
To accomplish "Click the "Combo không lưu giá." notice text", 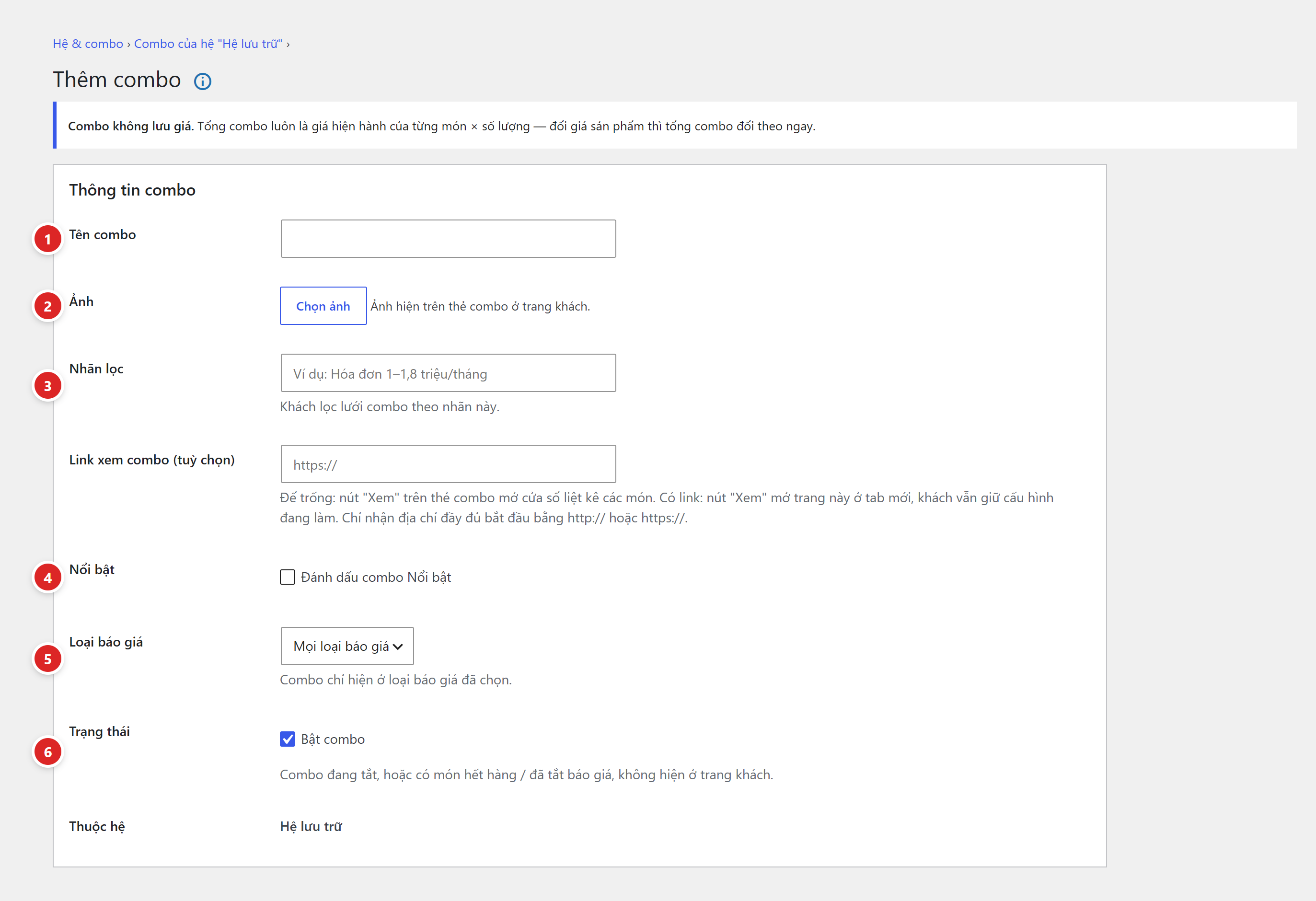I will point(131,126).
